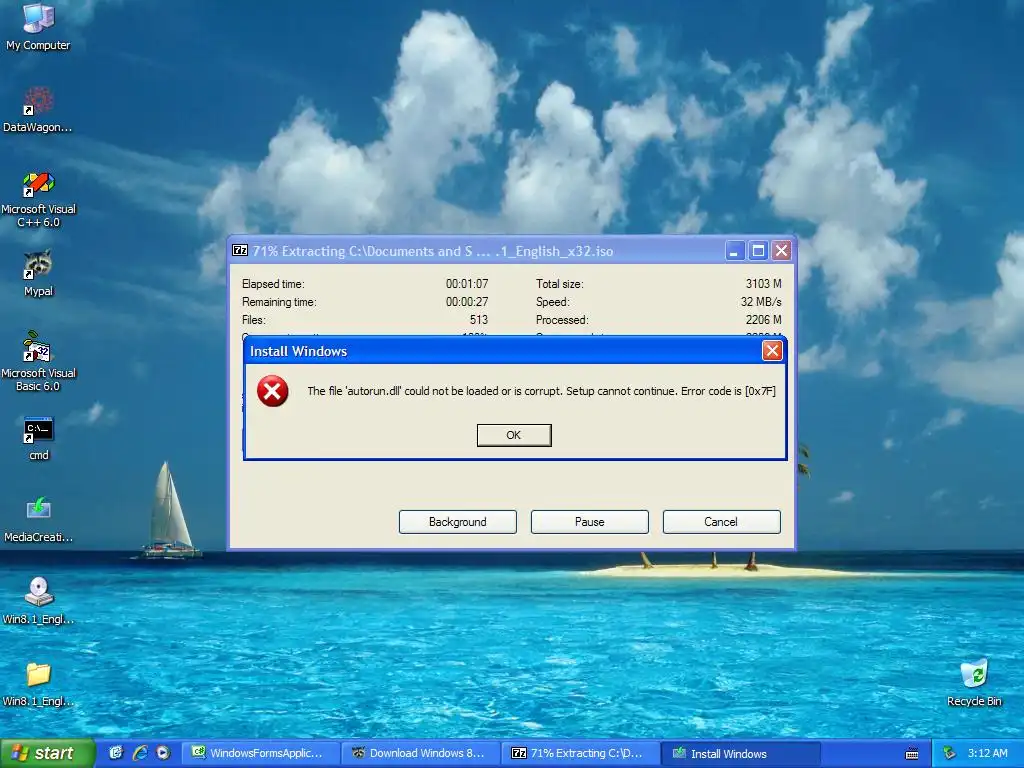
Task: Click the 'Processed:' label
Action: pos(562,320)
